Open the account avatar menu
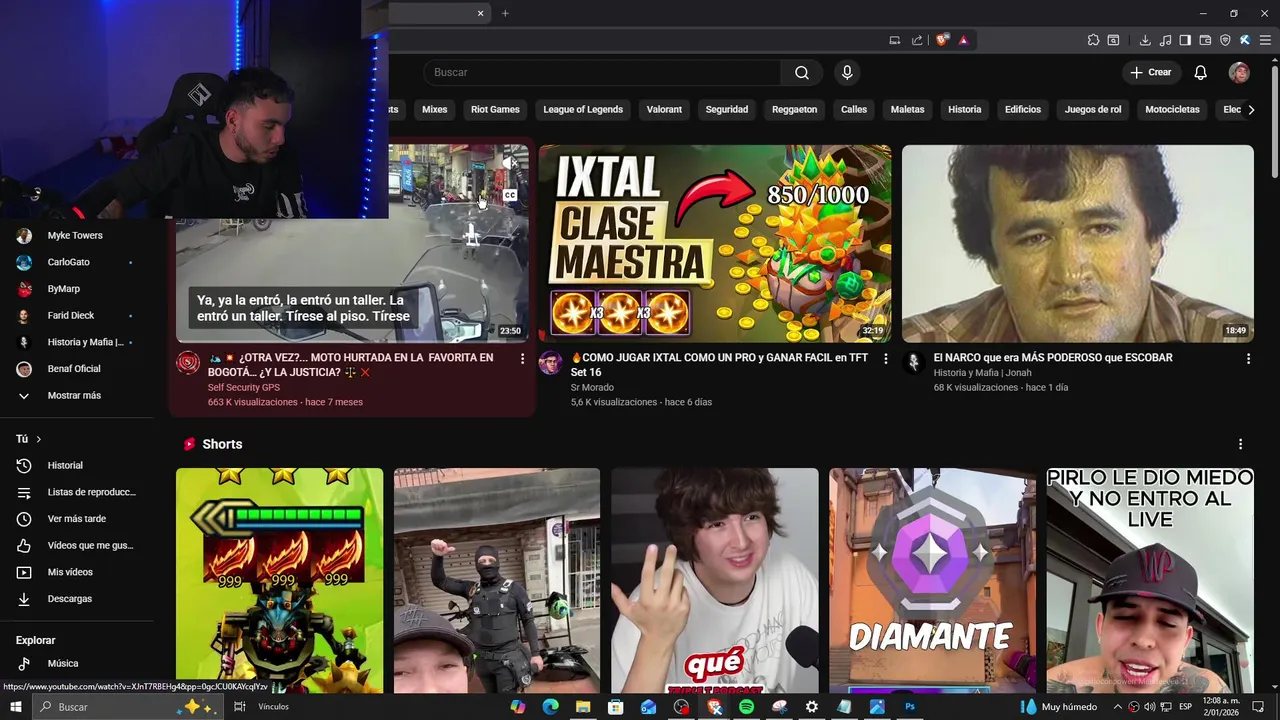 1239,72
